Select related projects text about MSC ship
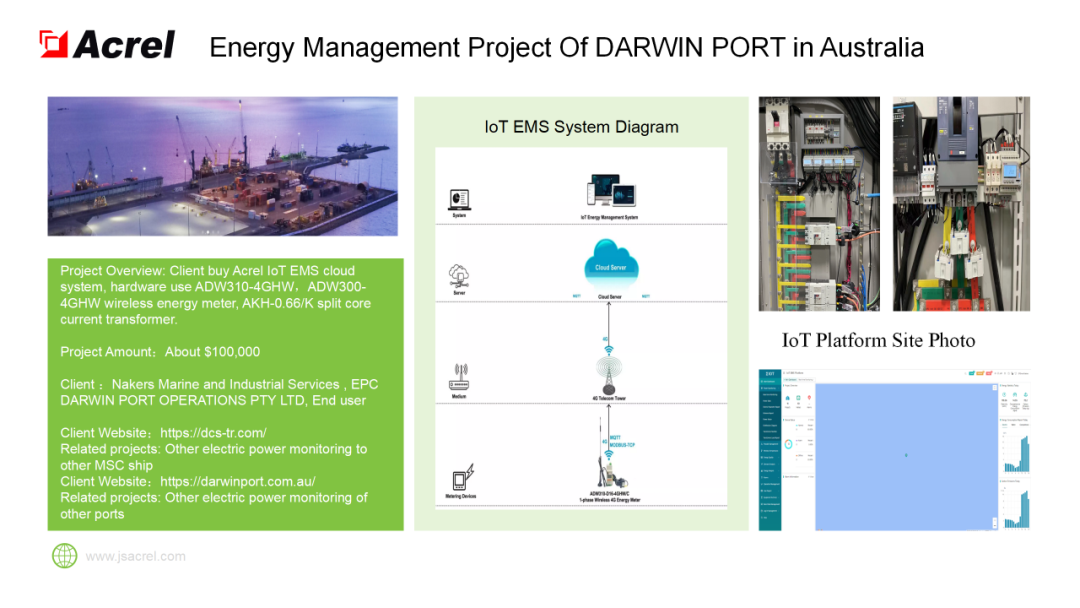Screen dimensions: 1080x608 click(x=214, y=457)
